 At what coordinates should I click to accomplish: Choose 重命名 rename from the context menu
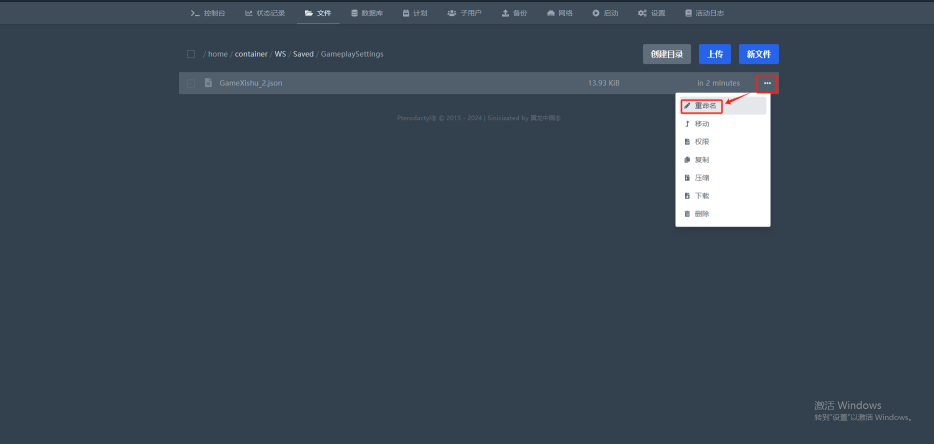point(723,106)
